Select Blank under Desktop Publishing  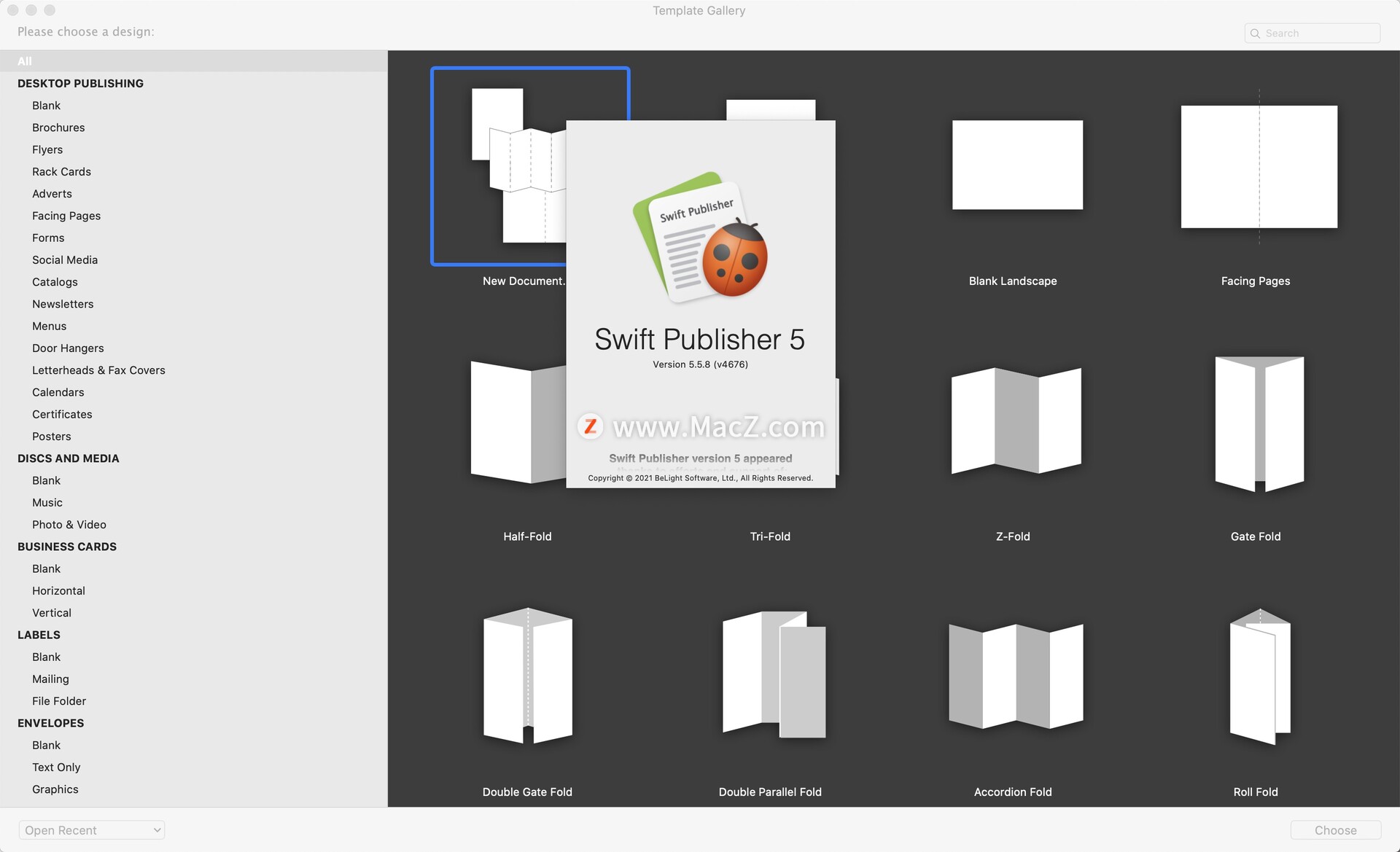click(46, 106)
